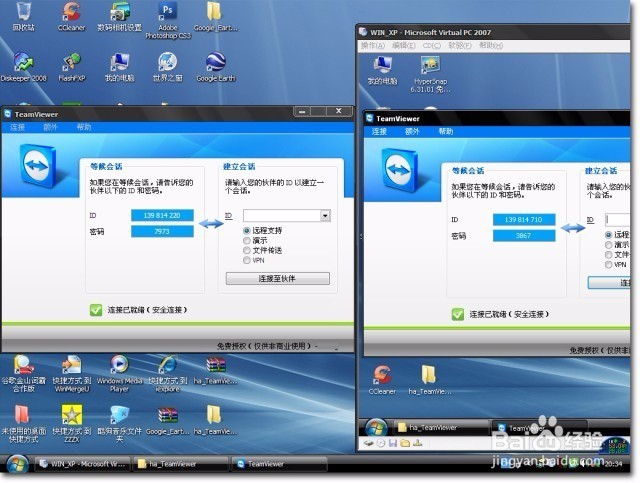Open unused desktop shortcuts folder icon
The height and width of the screenshot is (483, 640).
coord(23,424)
